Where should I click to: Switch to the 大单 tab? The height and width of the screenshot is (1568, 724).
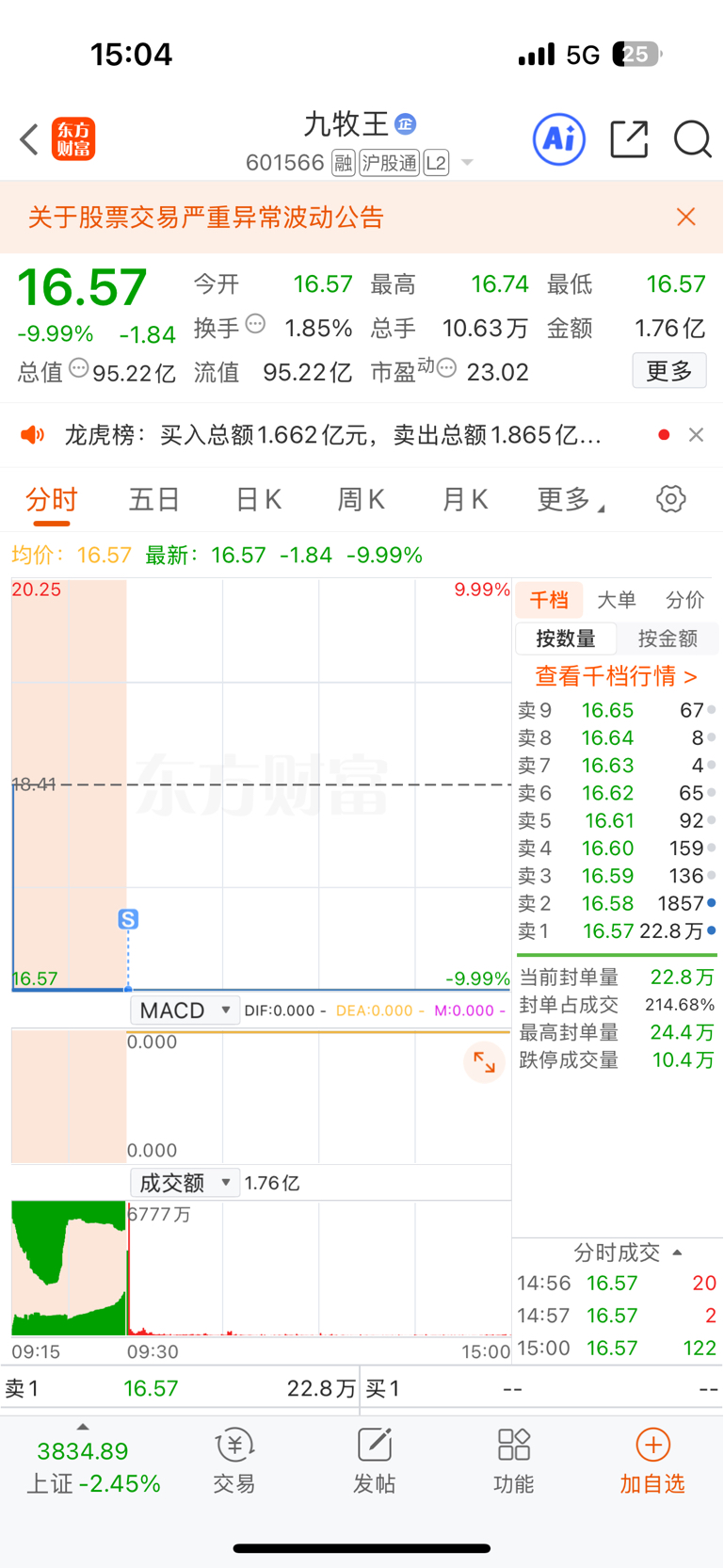pyautogui.click(x=617, y=600)
